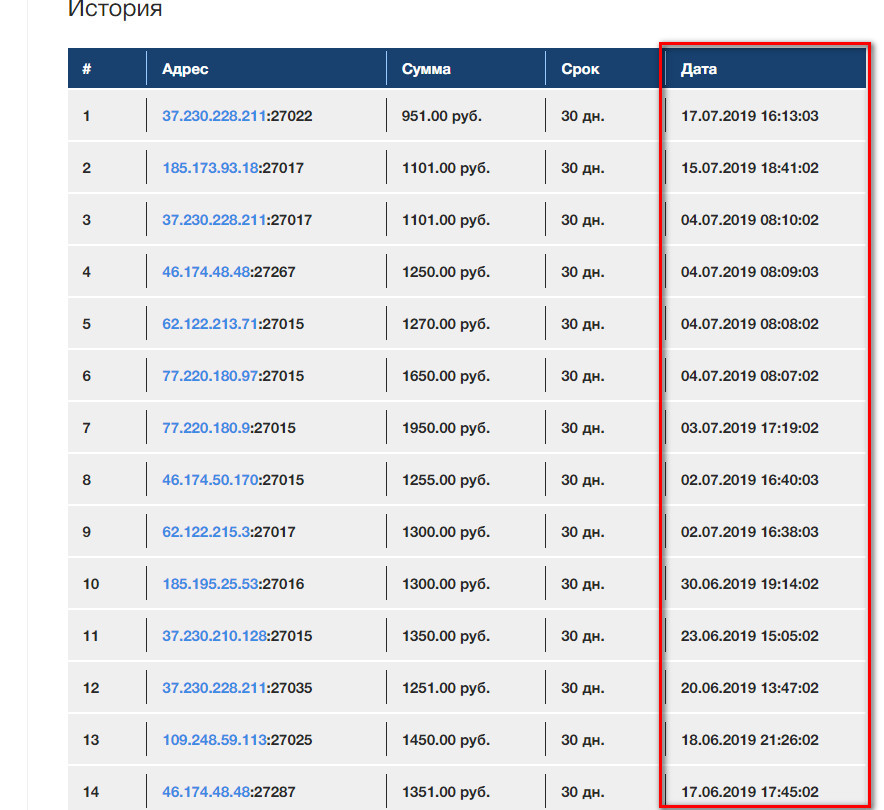Open address link 46.174.48.48:27267
This screenshot has height=810, width=884.
pos(228,272)
